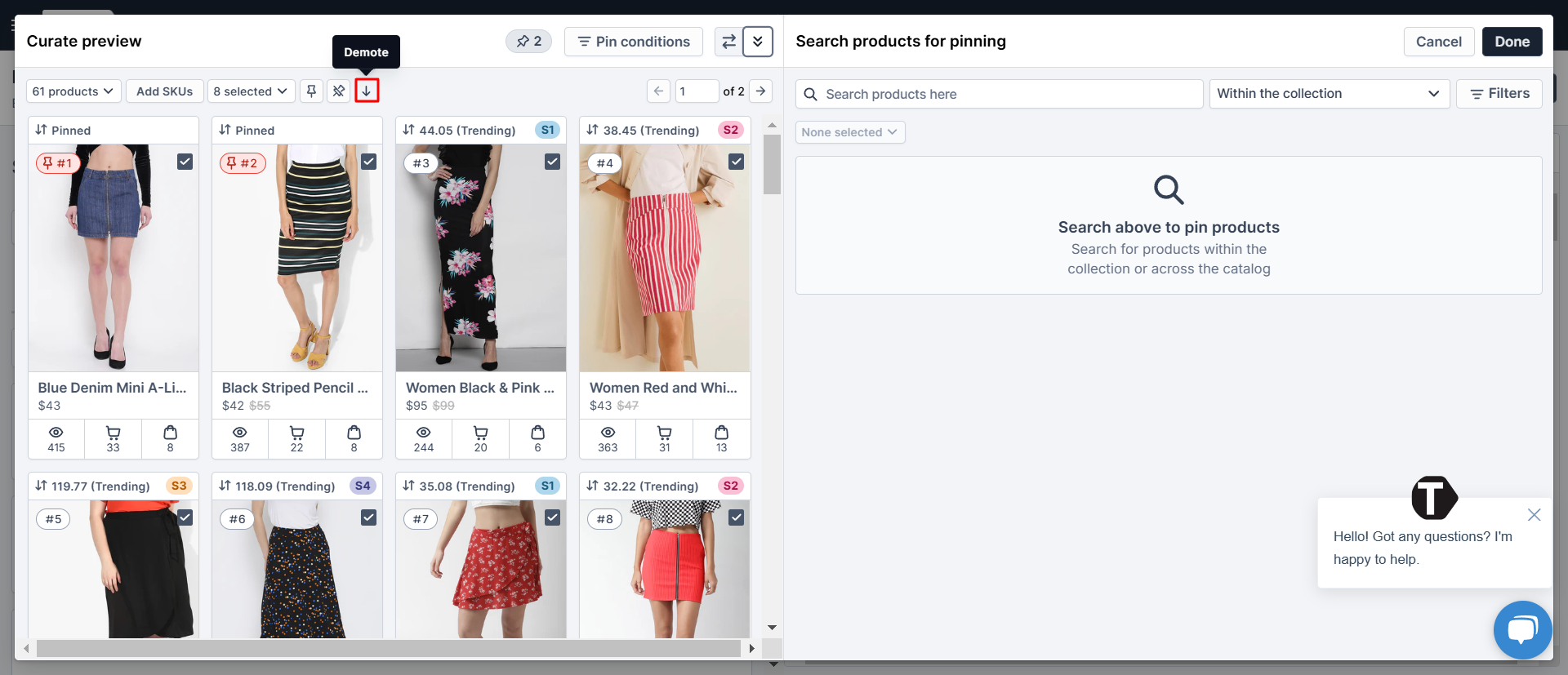Click the horizontal scrollbar of product grid
The height and width of the screenshot is (675, 1568).
tap(389, 648)
